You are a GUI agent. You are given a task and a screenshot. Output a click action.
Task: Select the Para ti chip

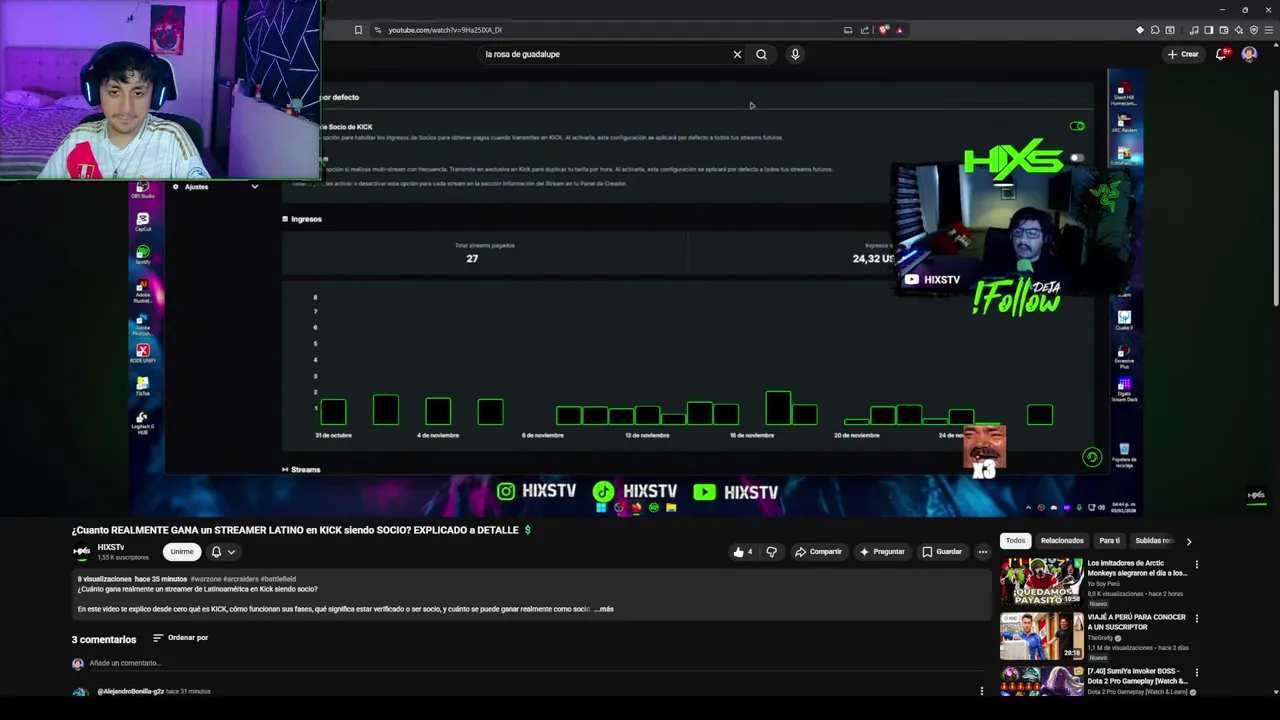[x=1110, y=541]
